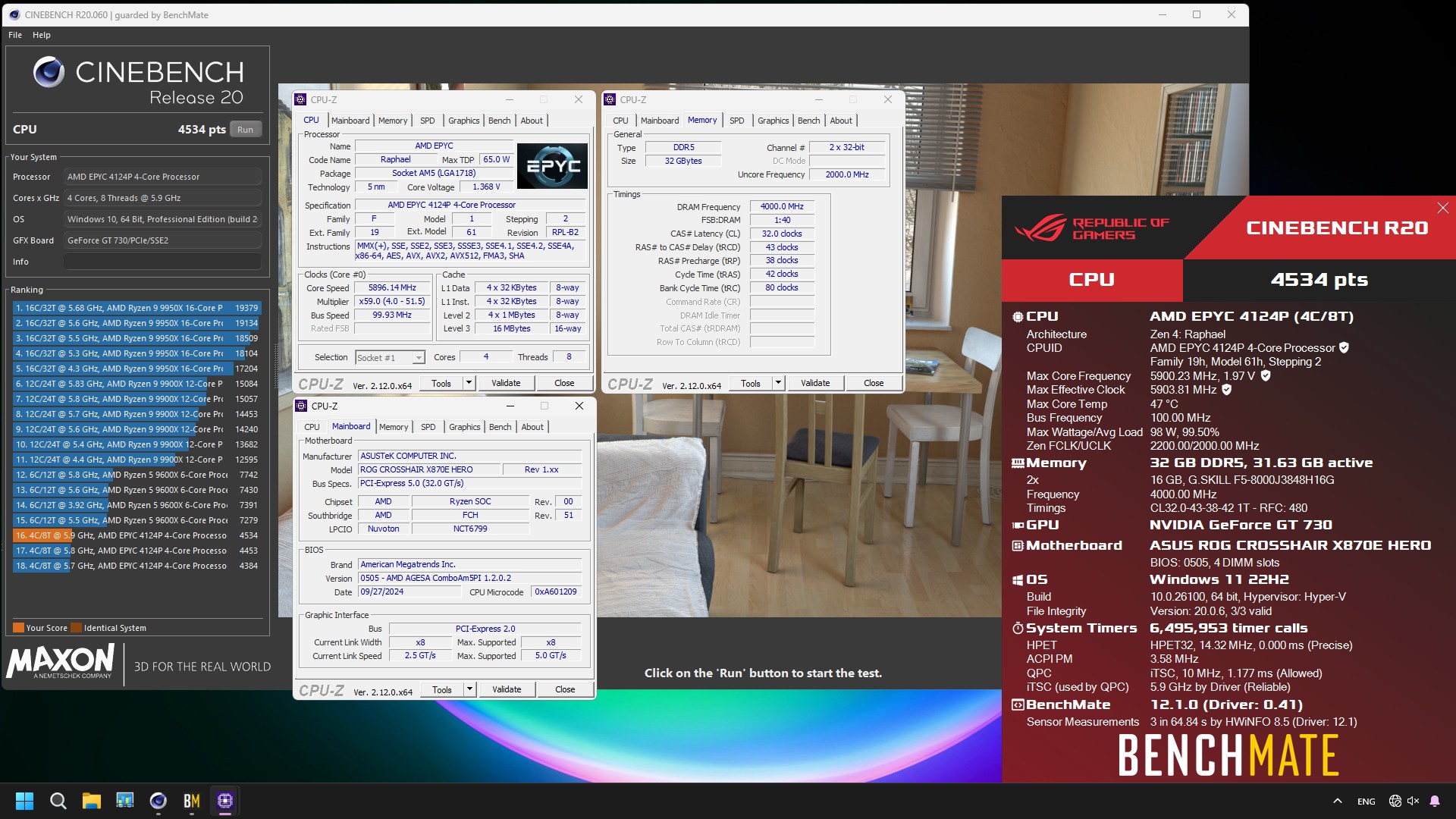Click System Timers clock icon
The height and width of the screenshot is (819, 1456).
[1018, 628]
